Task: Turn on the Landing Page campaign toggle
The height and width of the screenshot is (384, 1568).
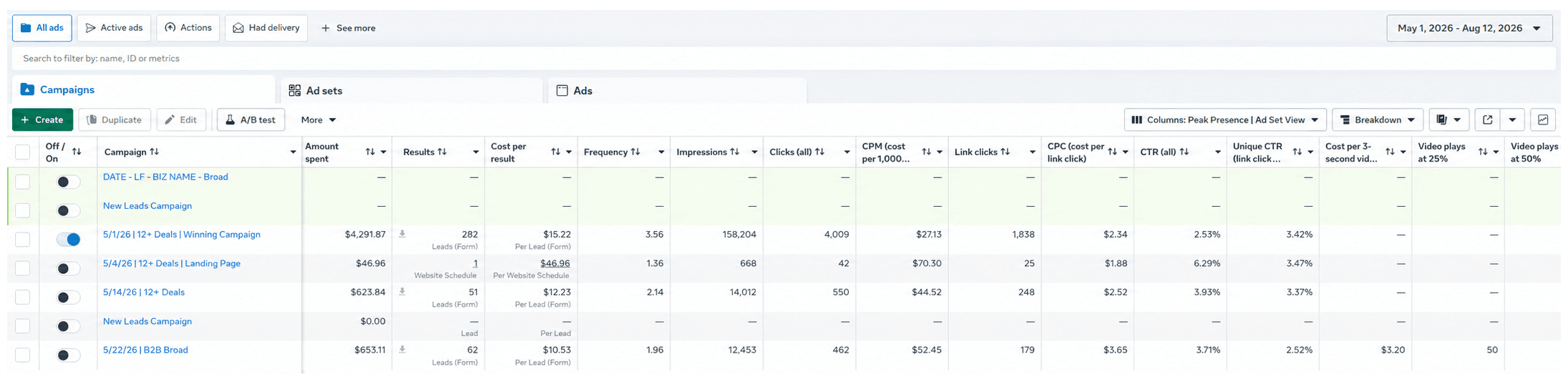Action: [69, 268]
